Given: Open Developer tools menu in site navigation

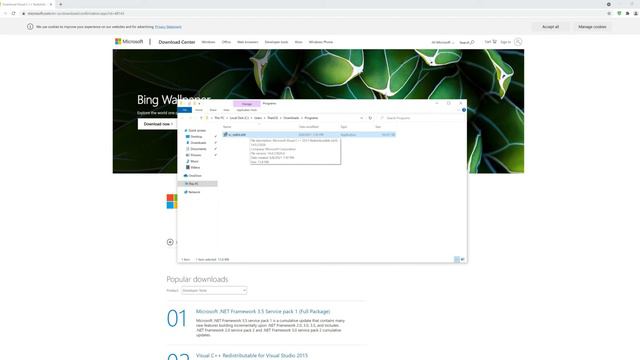Looking at the screenshot, I should (x=276, y=42).
